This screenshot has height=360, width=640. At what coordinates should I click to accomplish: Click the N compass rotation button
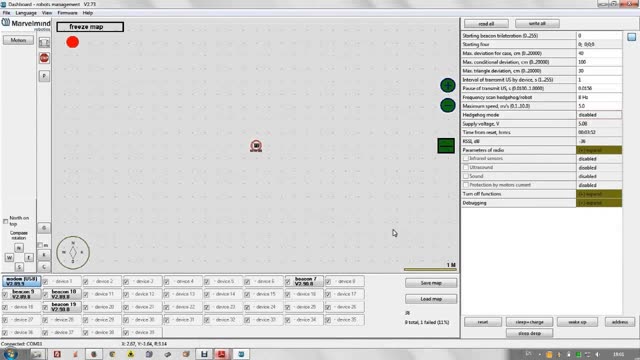click(19, 248)
